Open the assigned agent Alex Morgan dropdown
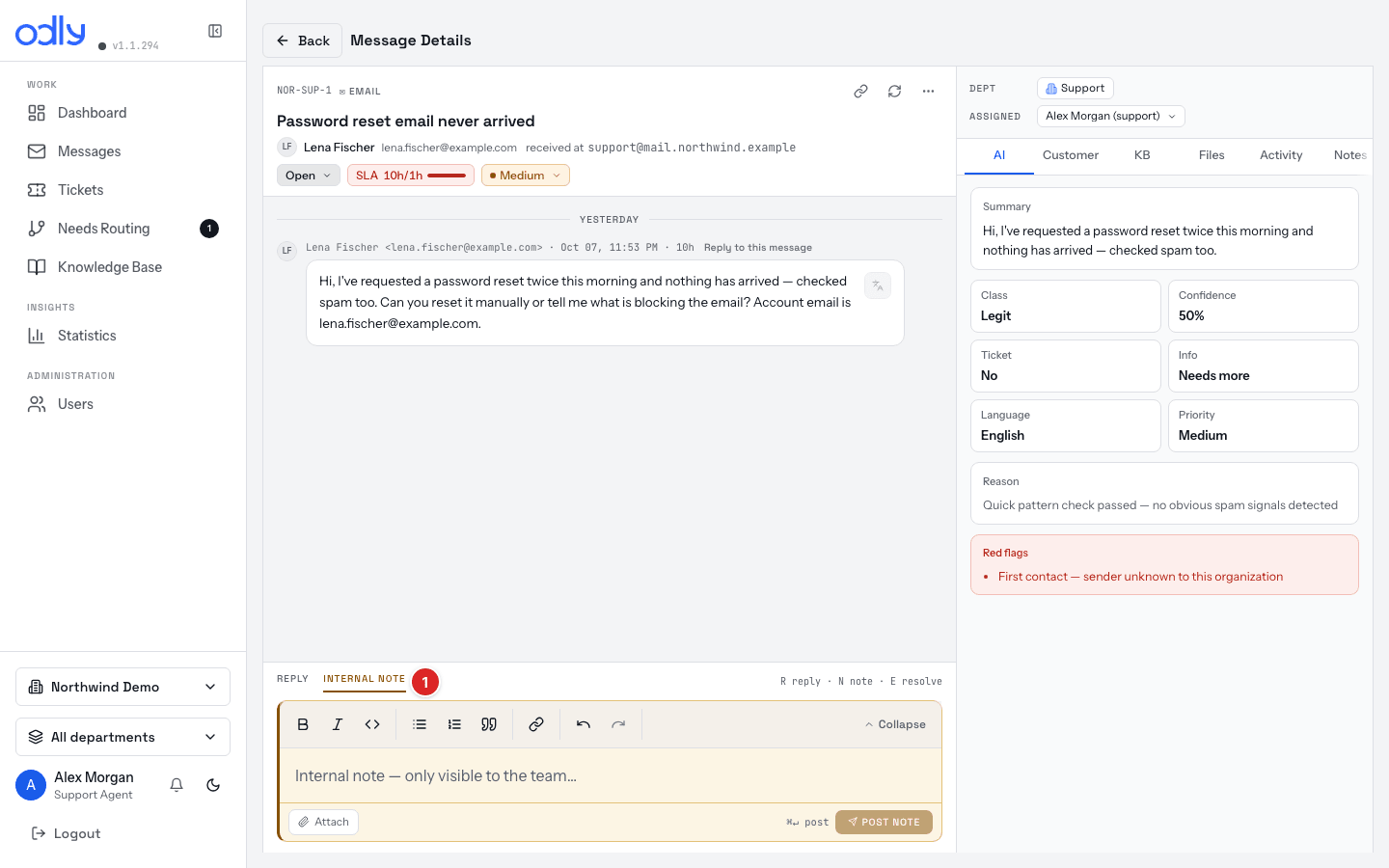 tap(1111, 116)
